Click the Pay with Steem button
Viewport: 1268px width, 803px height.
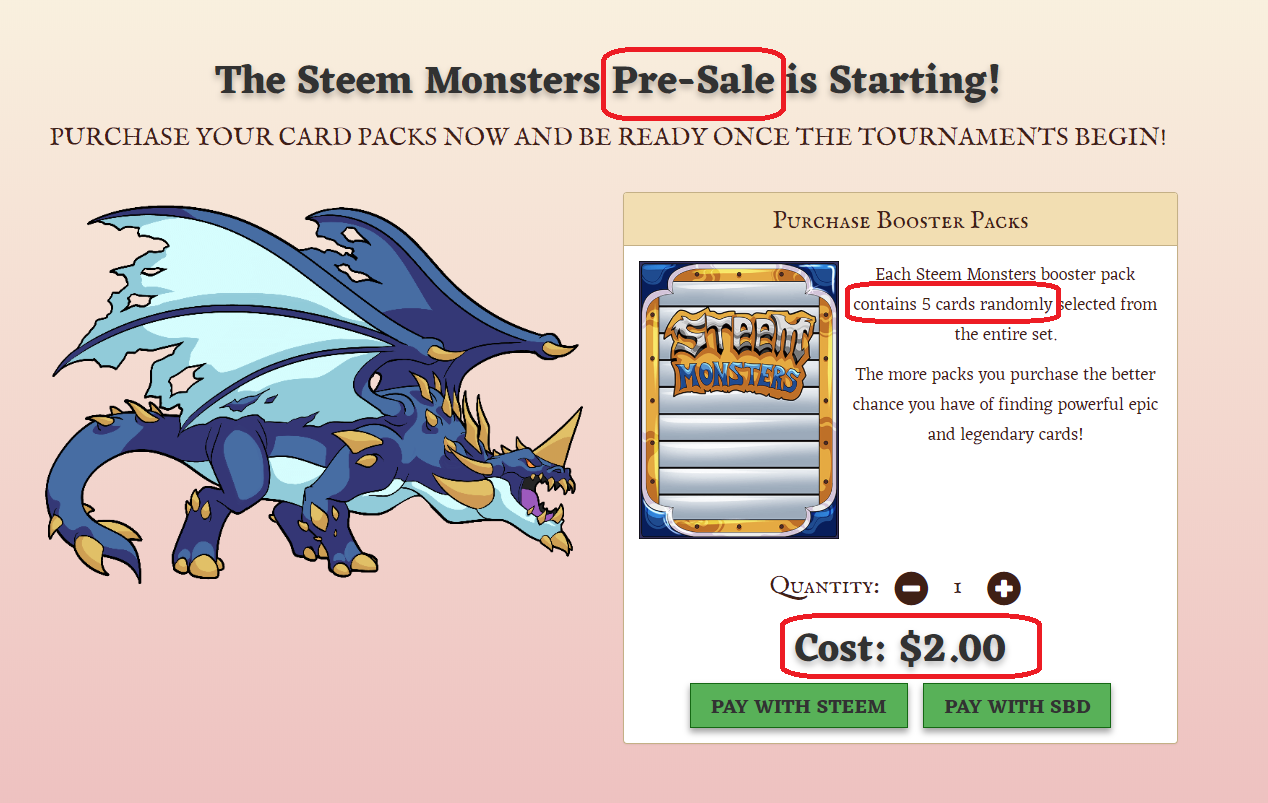(x=798, y=706)
